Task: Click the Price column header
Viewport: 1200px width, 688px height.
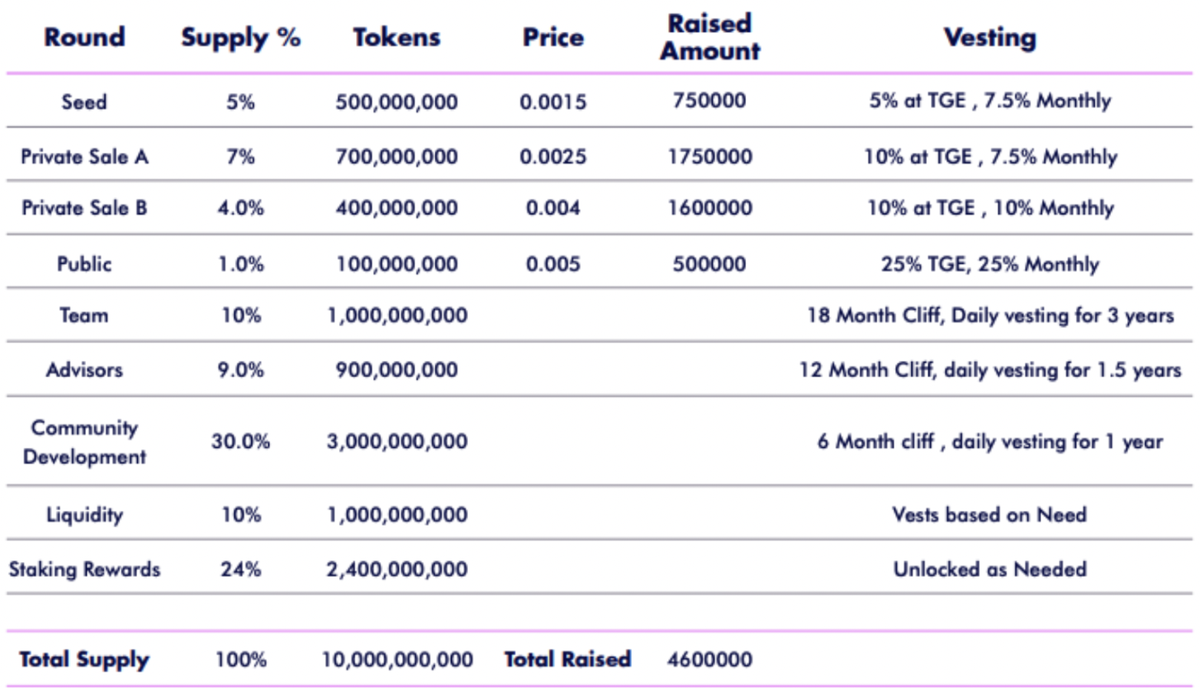Action: 553,38
